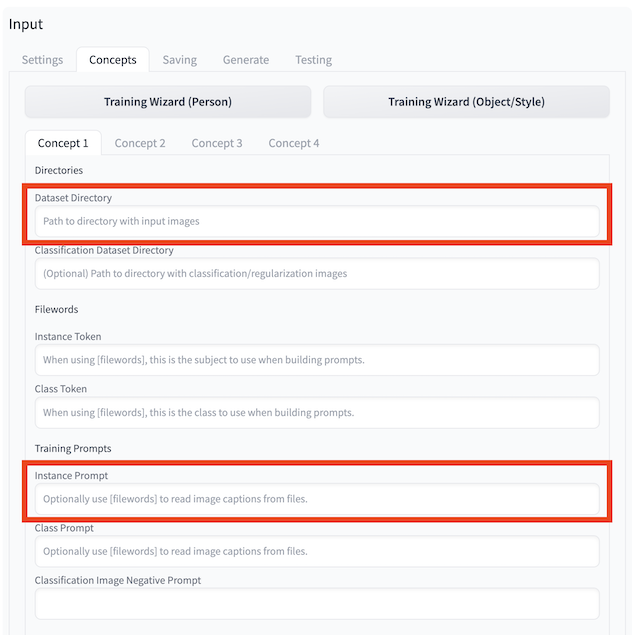Click the Classification Dataset Directory field
The image size is (640, 635).
317,273
